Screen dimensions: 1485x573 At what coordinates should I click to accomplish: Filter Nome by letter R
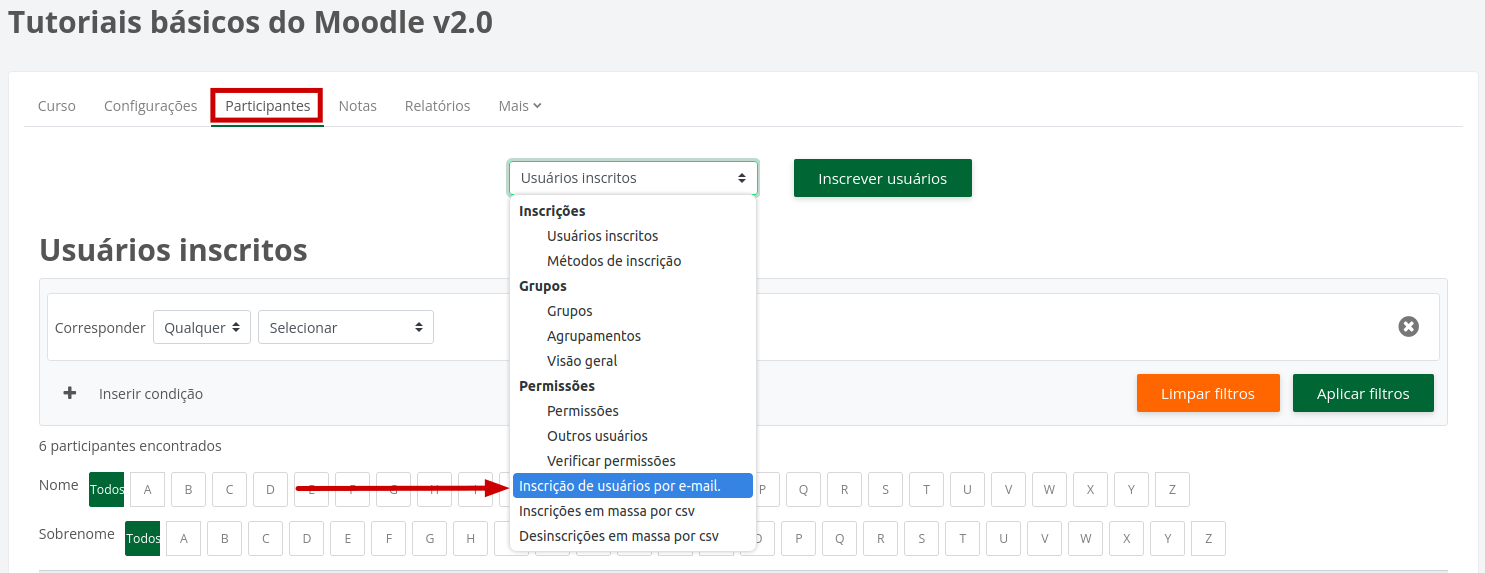pos(845,489)
